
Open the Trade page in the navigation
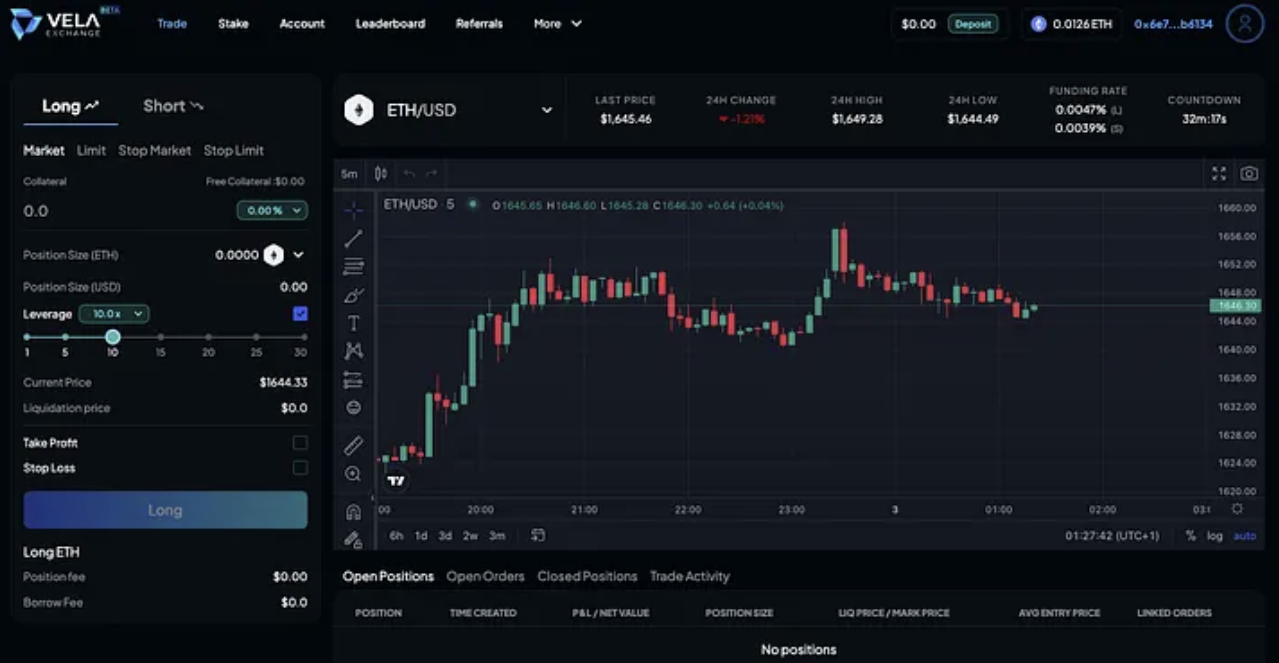[x=172, y=24]
